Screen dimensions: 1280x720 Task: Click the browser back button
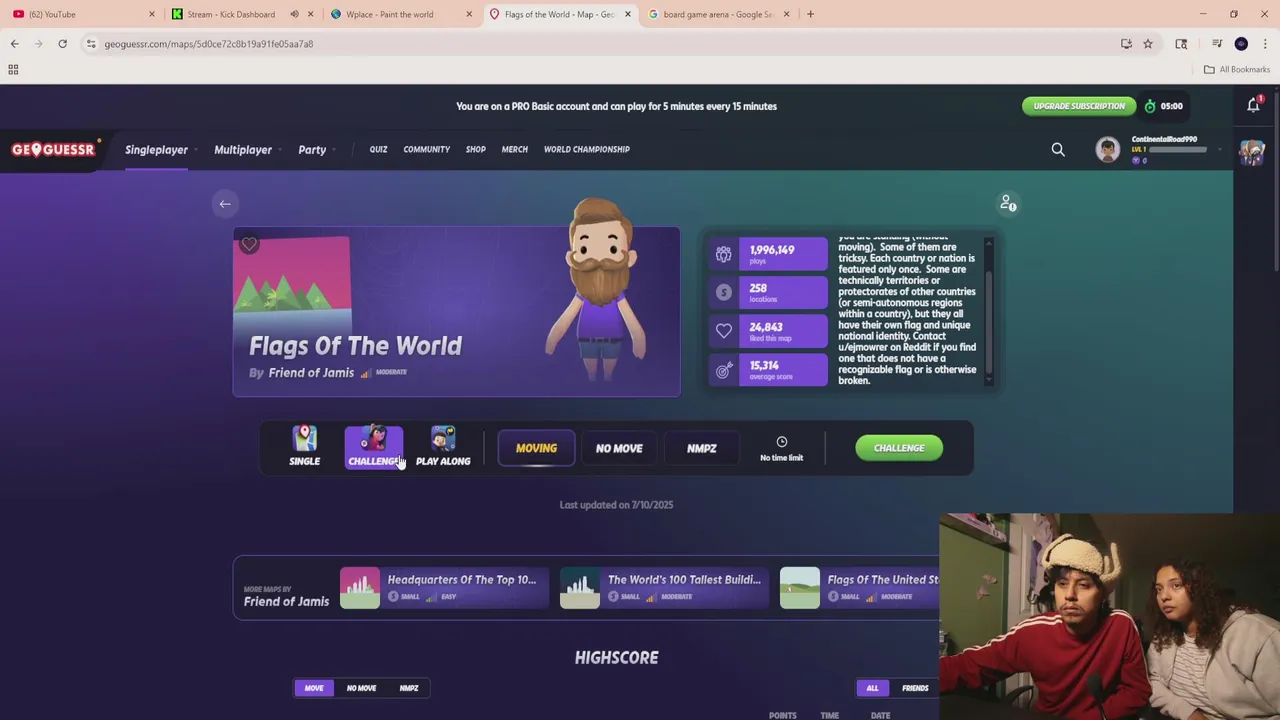pyautogui.click(x=14, y=44)
